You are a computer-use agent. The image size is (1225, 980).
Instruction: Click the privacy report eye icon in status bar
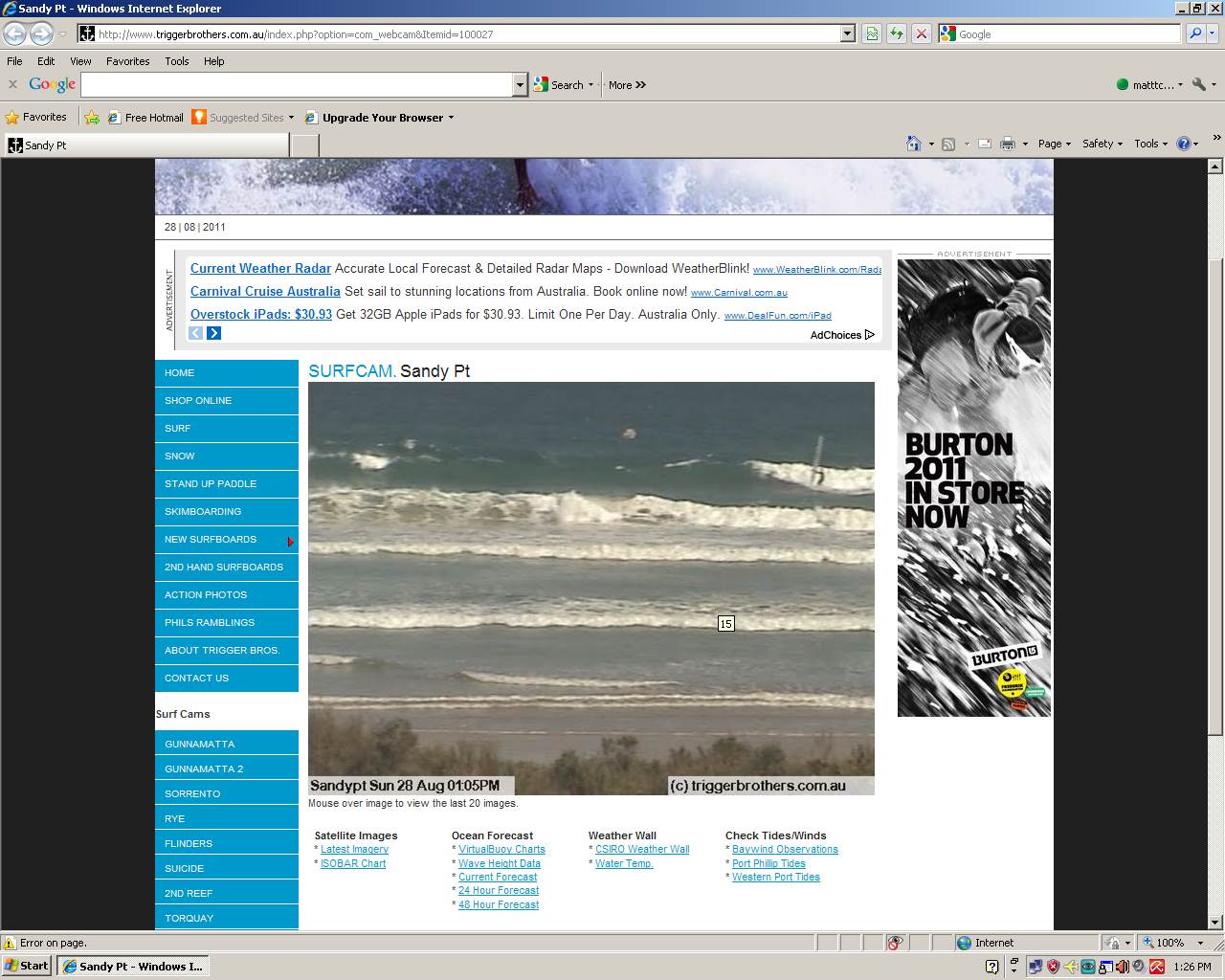[895, 943]
